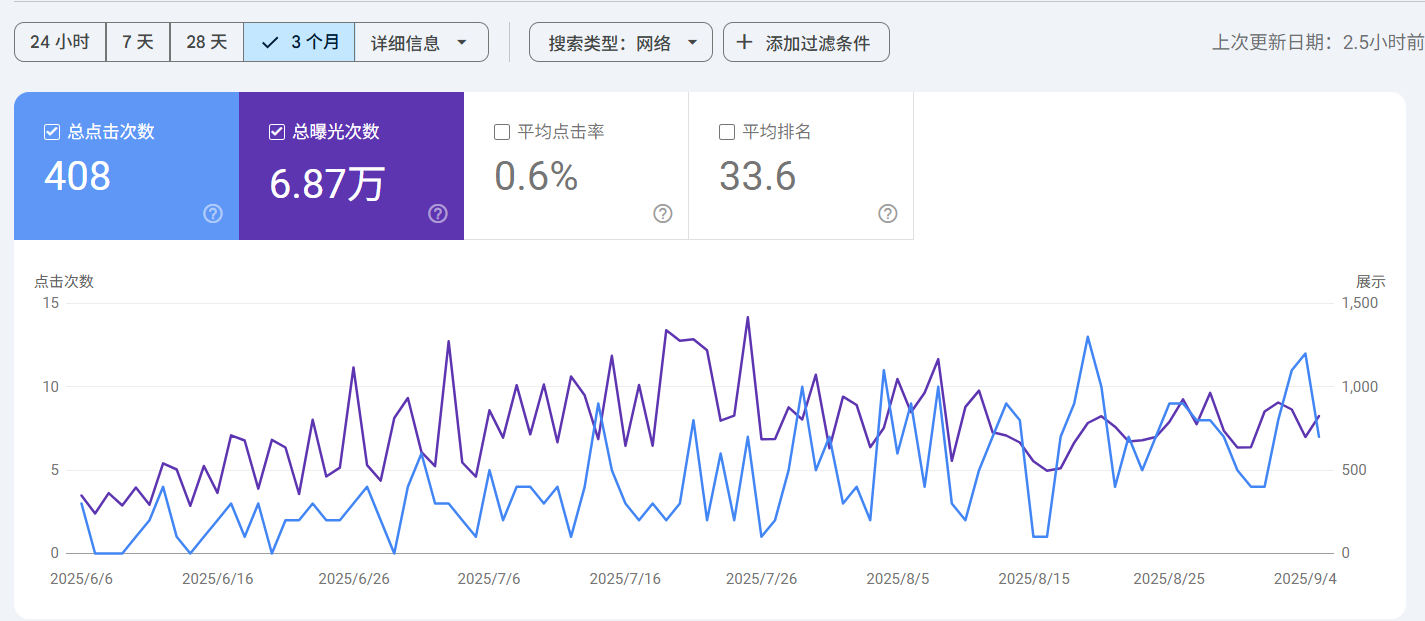This screenshot has height=621, width=1425.
Task: Click the plus icon in 添加过滤条件
Action: pos(744,42)
